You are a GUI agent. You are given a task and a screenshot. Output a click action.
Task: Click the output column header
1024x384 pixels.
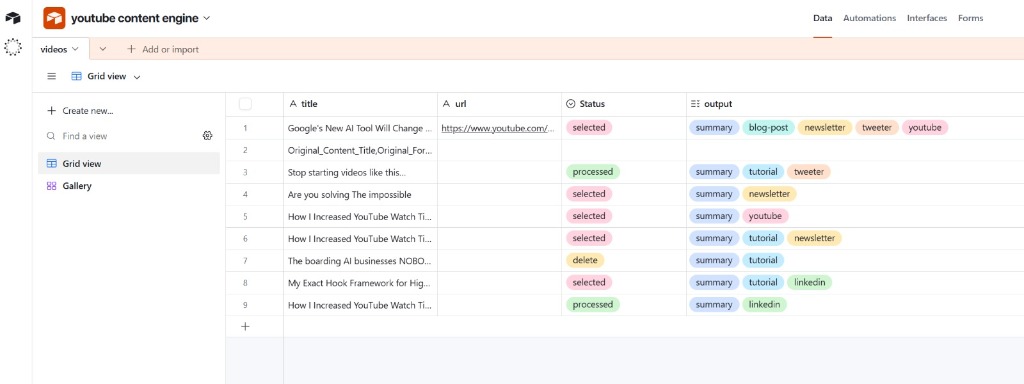(x=855, y=104)
